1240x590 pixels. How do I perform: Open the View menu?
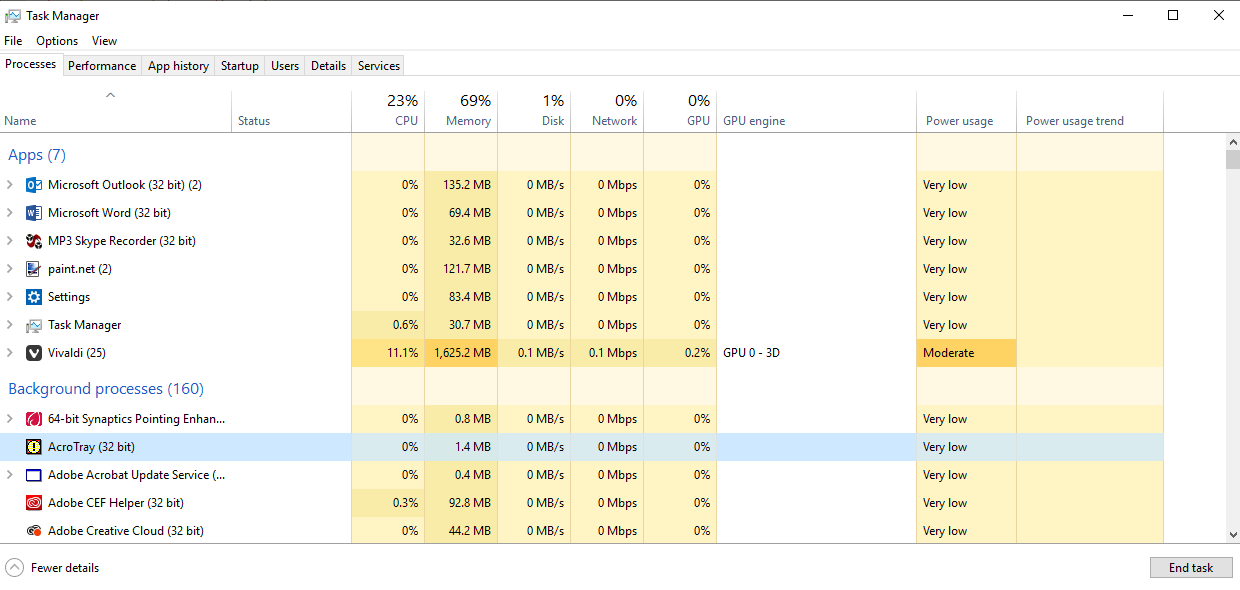click(x=104, y=41)
